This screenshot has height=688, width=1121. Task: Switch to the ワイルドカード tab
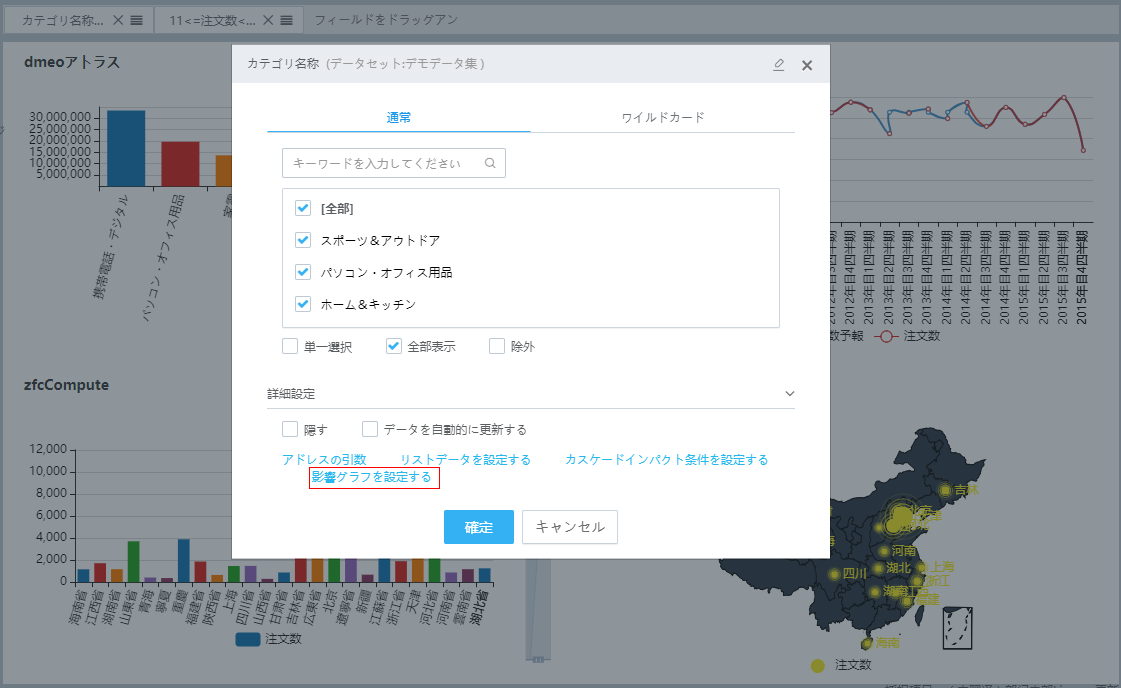point(663,117)
